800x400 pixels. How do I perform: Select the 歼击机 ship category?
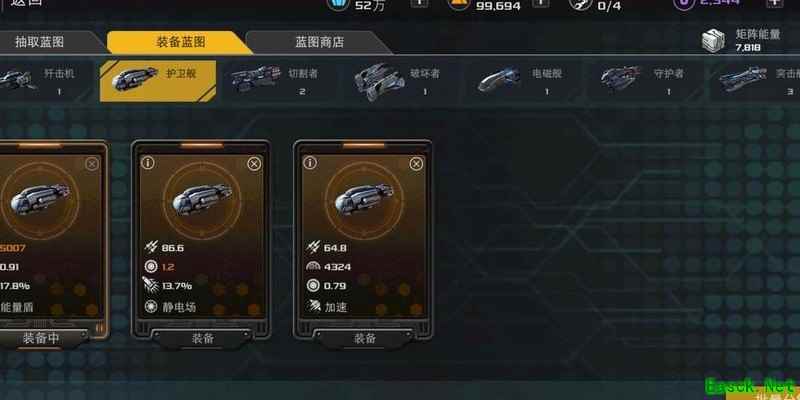43,81
